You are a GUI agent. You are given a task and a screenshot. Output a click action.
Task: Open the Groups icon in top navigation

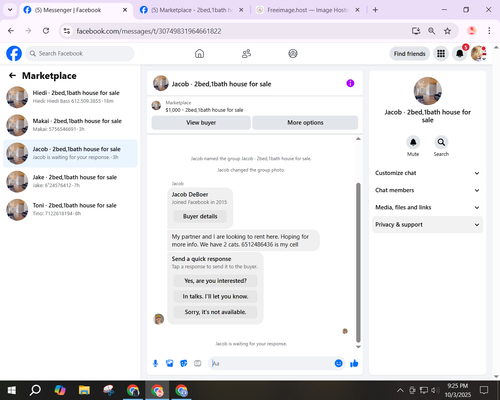click(x=293, y=53)
